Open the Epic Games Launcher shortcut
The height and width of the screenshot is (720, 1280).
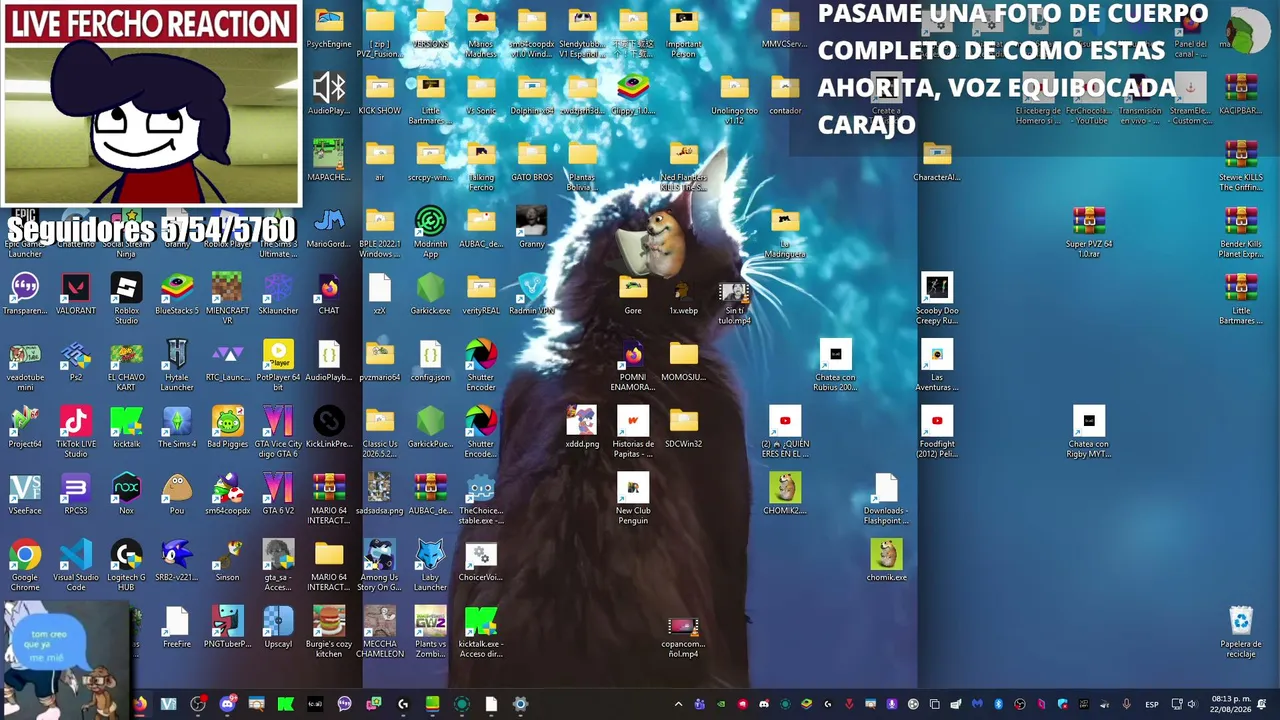(25, 232)
